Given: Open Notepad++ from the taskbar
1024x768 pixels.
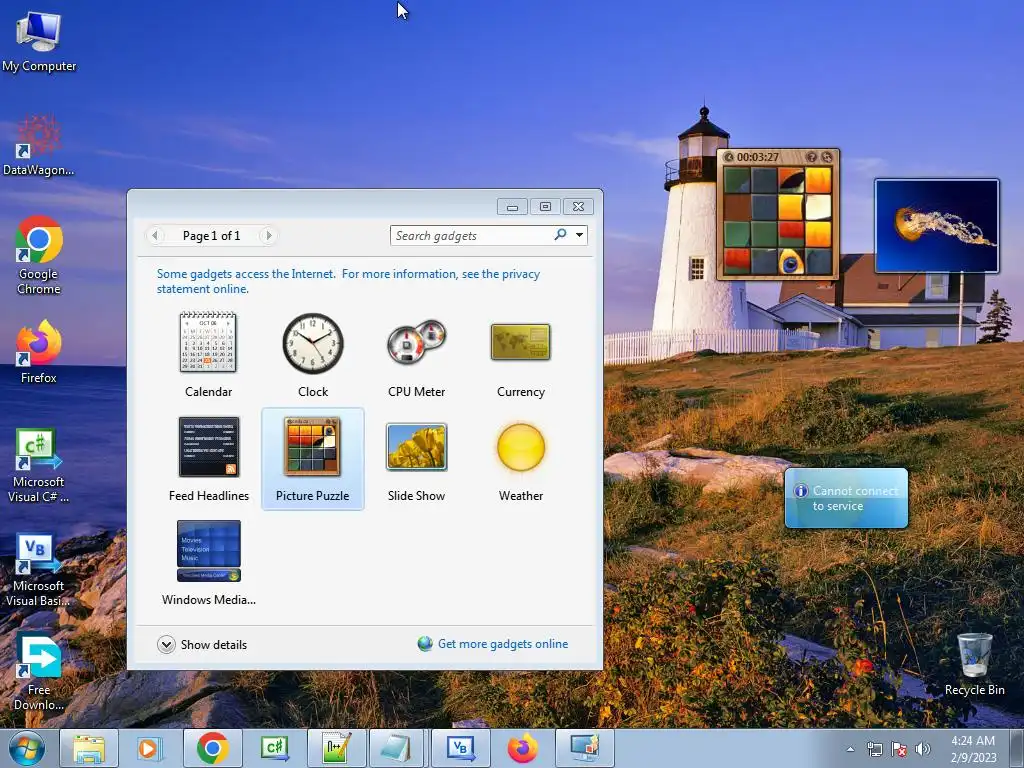Looking at the screenshot, I should (336, 748).
